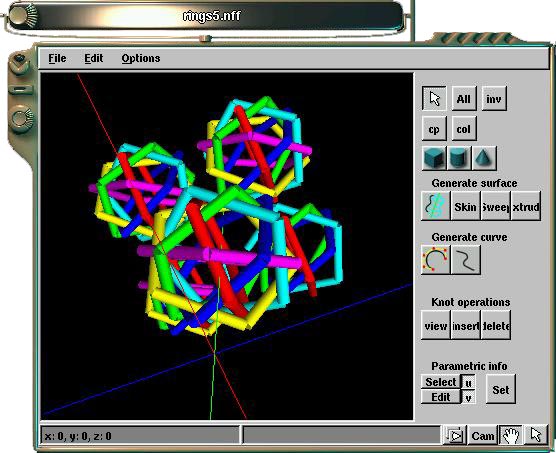Open the col color button

[x=464, y=129]
